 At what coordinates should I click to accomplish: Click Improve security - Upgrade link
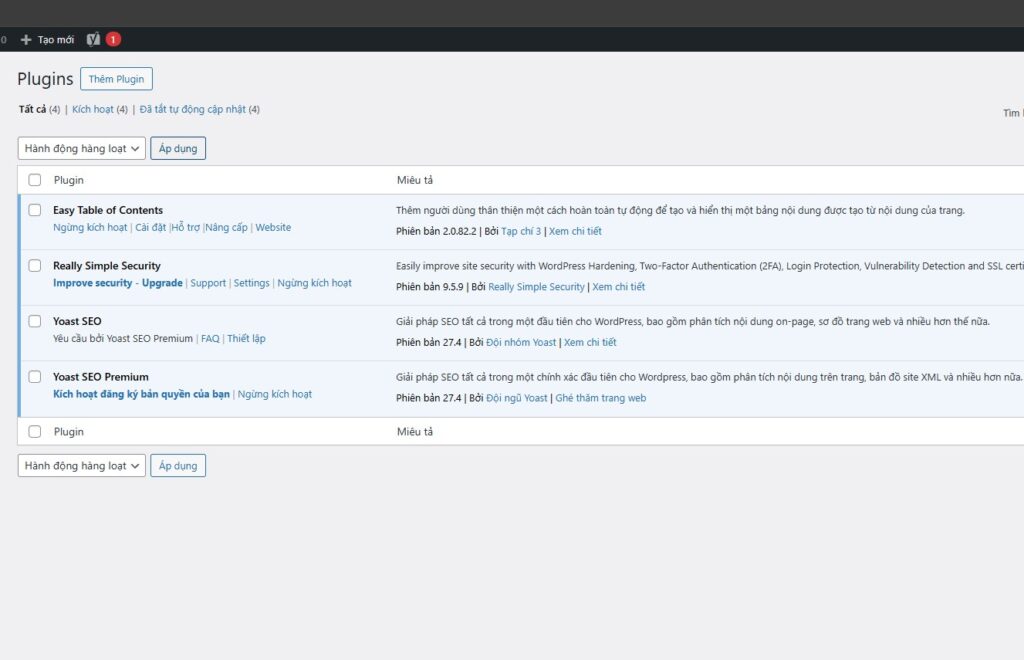[118, 283]
